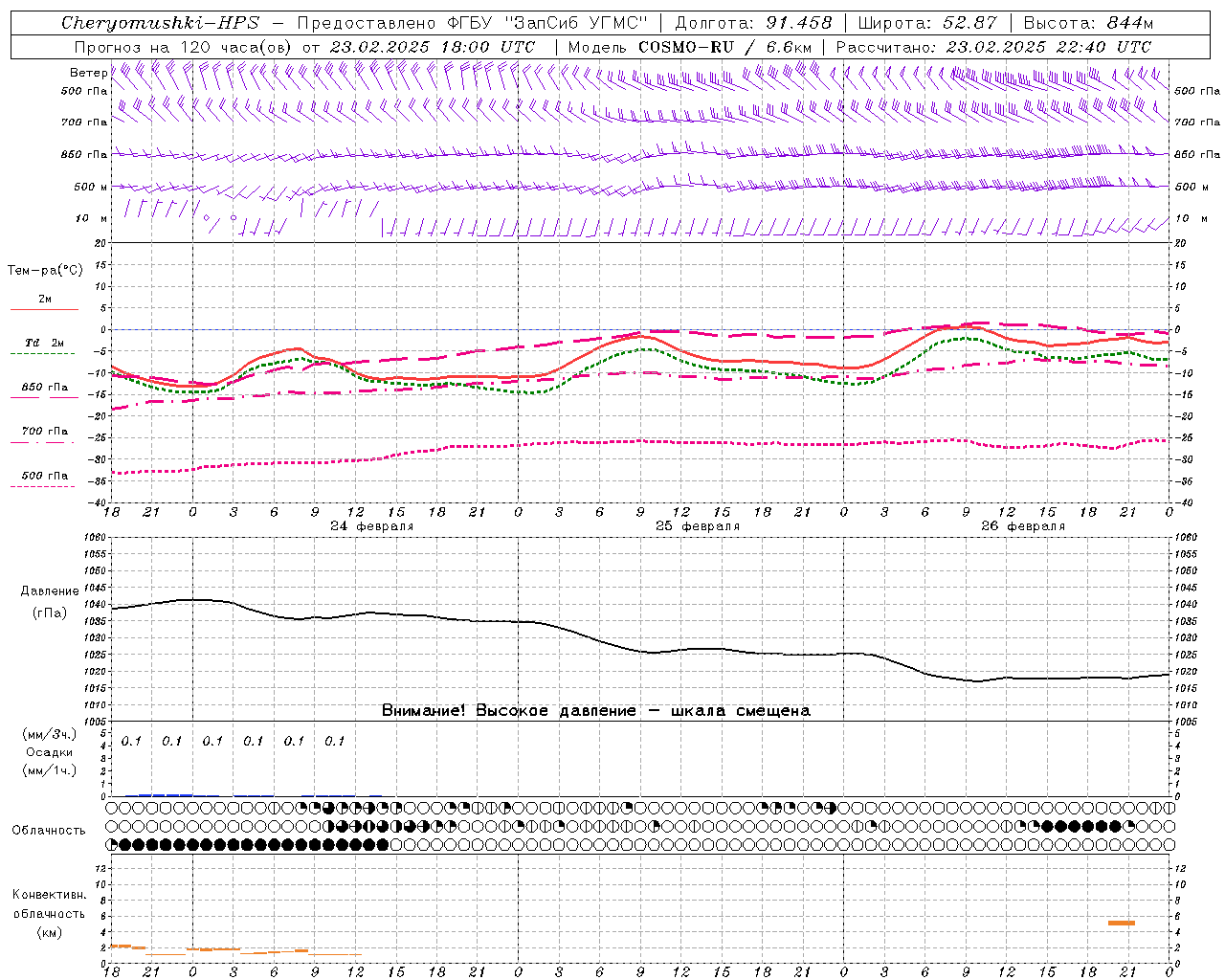1225x980 pixels.
Task: Click the 'Ветер' wind section label
Action: coord(89,73)
